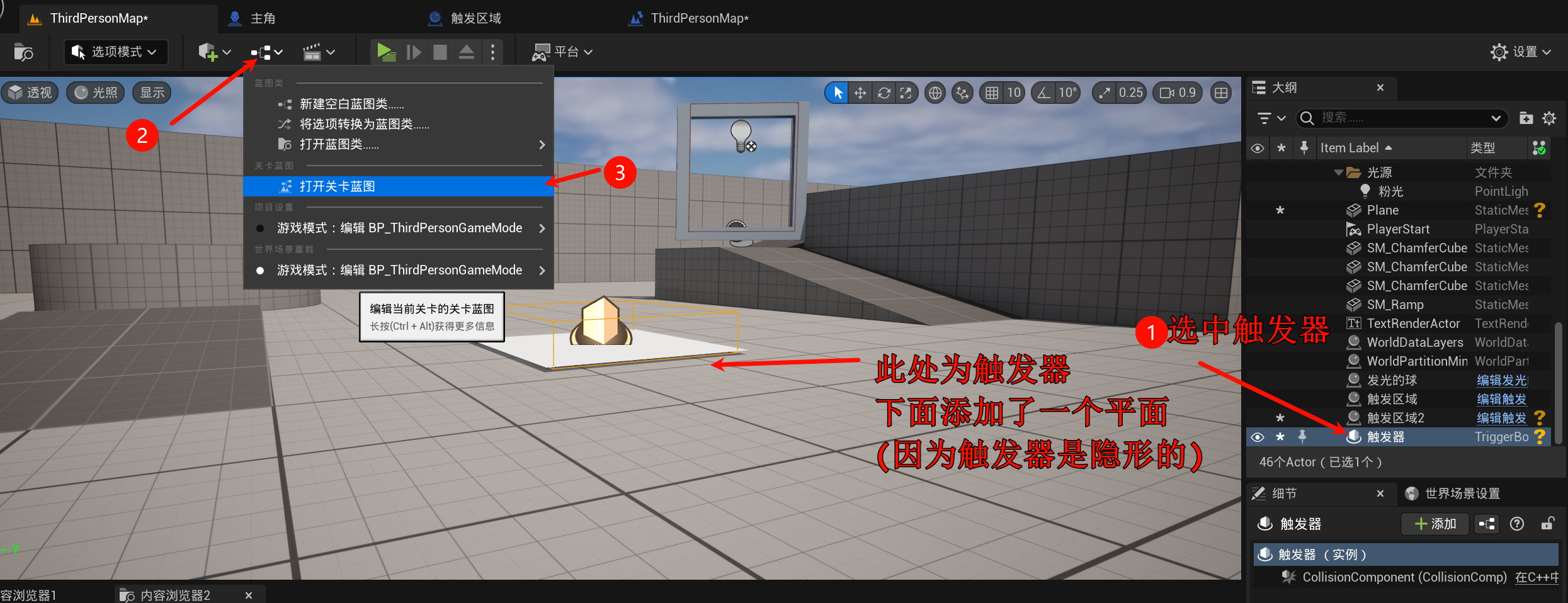
Task: Open the 选项模式 mode dropdown
Action: [116, 52]
